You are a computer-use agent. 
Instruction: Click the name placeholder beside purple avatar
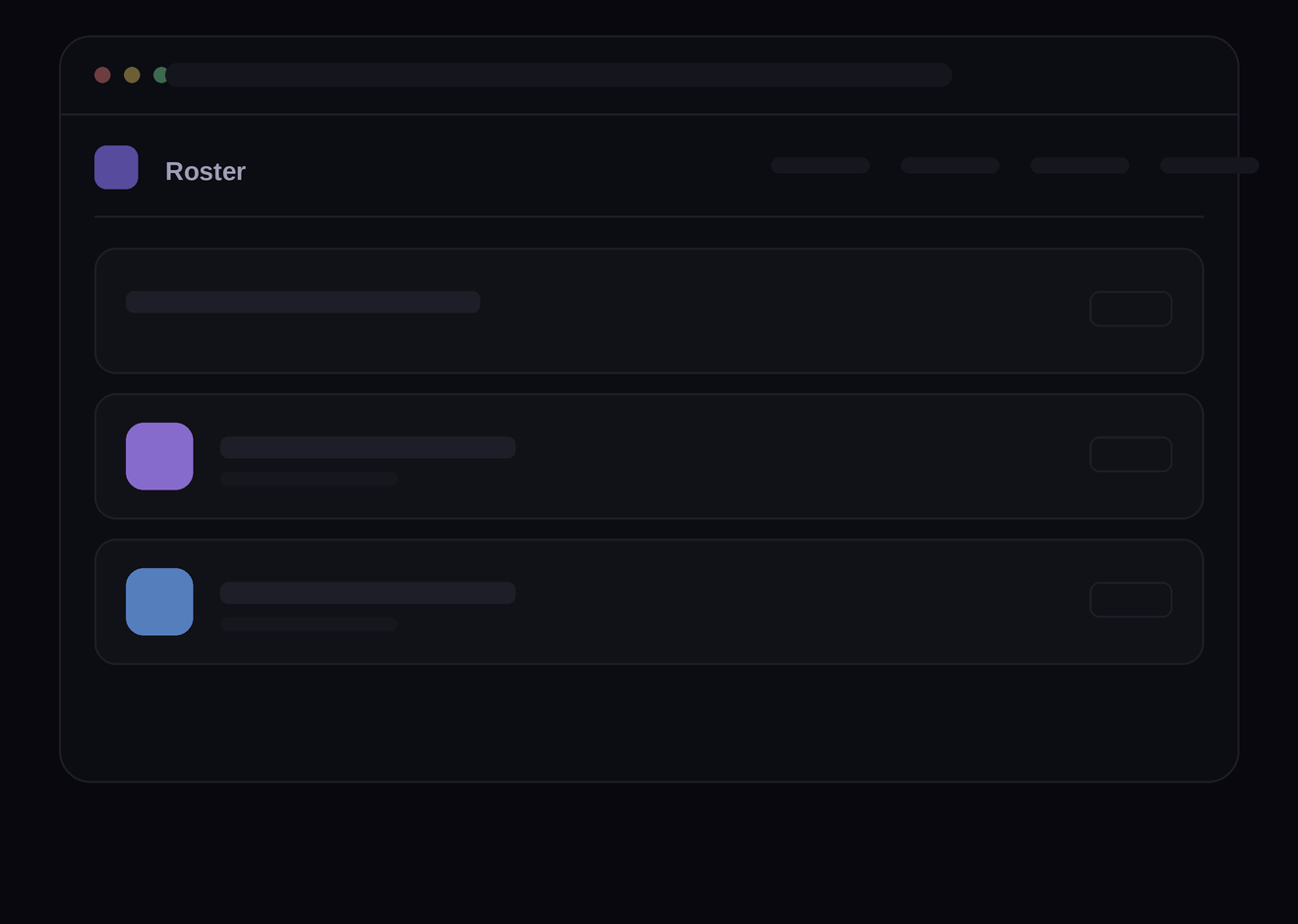point(368,447)
